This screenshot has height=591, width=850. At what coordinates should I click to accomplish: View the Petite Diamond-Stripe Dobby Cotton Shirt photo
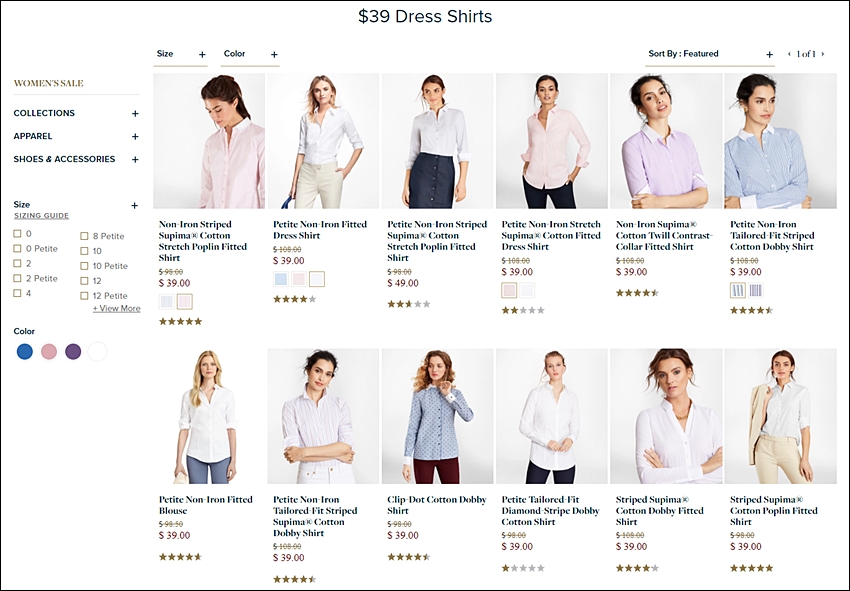click(x=552, y=416)
